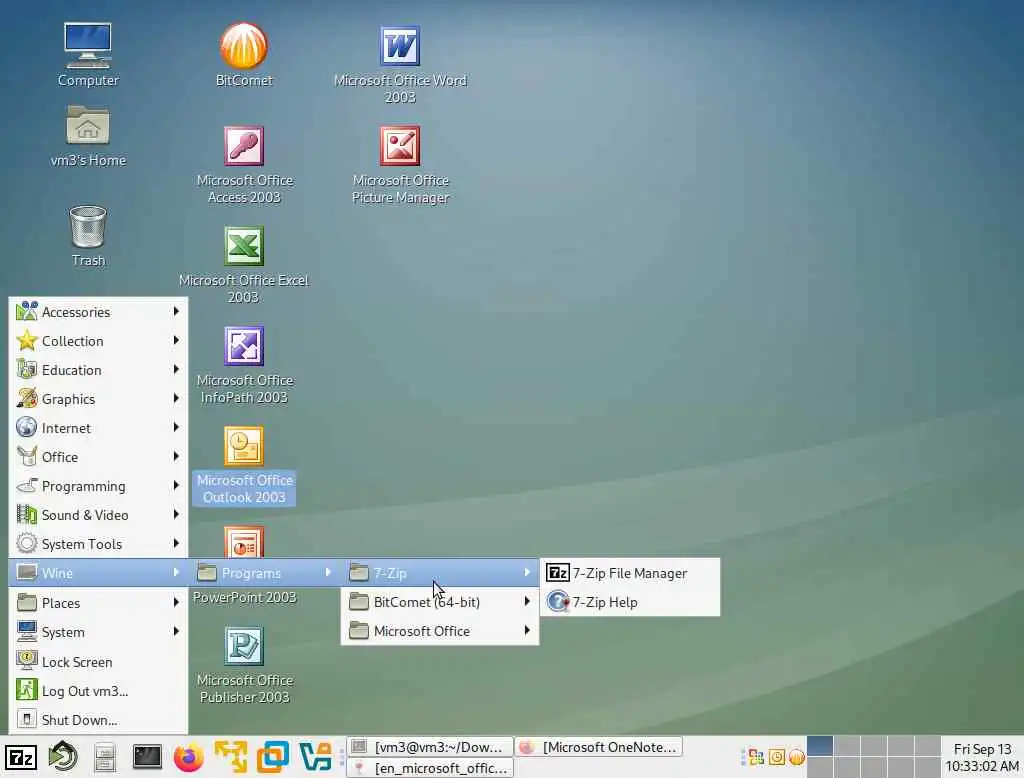Open the Places menu entry
The height and width of the screenshot is (778, 1024).
[98, 602]
